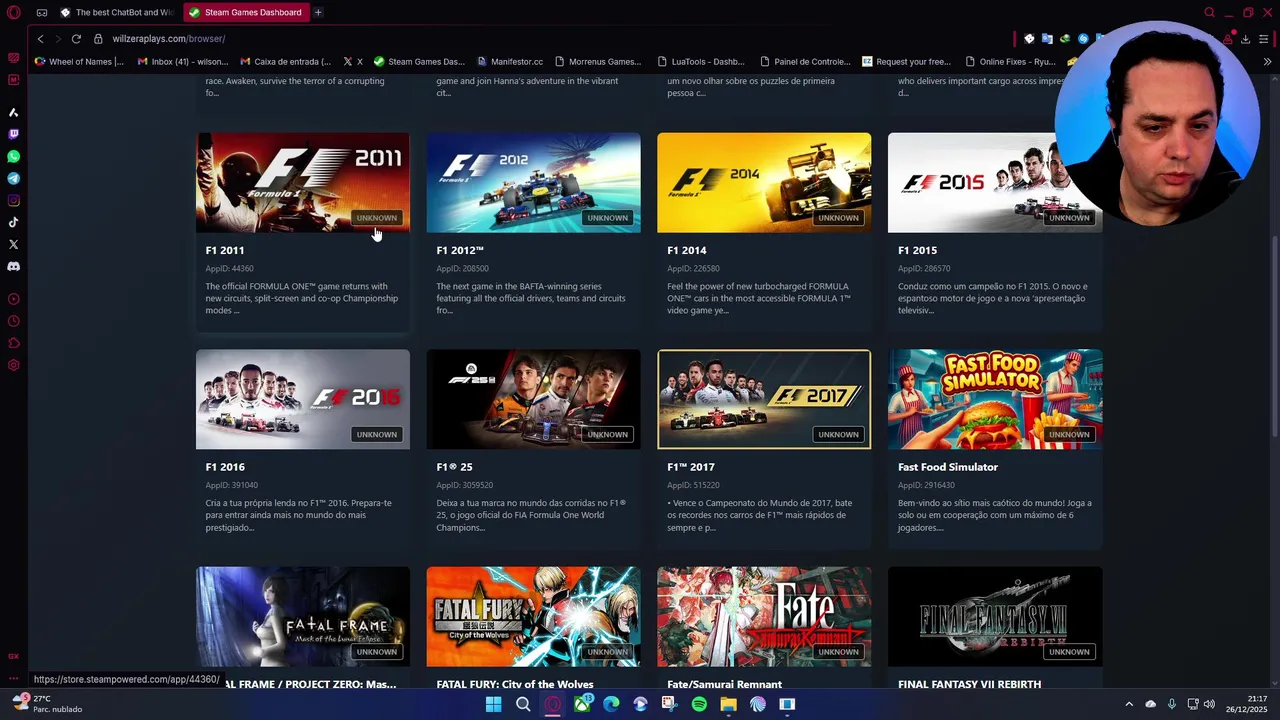Open the F1 2017 game thumbnail

click(x=764, y=399)
